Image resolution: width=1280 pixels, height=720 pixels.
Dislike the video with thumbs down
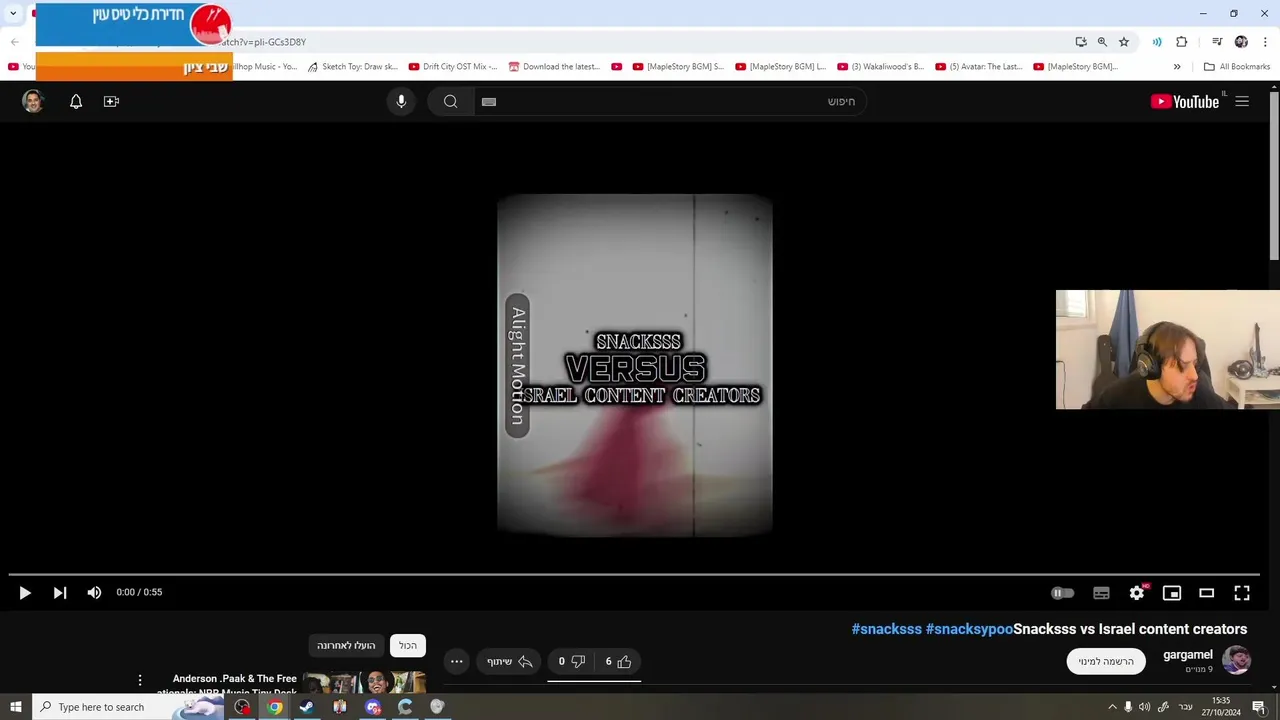[572, 661]
